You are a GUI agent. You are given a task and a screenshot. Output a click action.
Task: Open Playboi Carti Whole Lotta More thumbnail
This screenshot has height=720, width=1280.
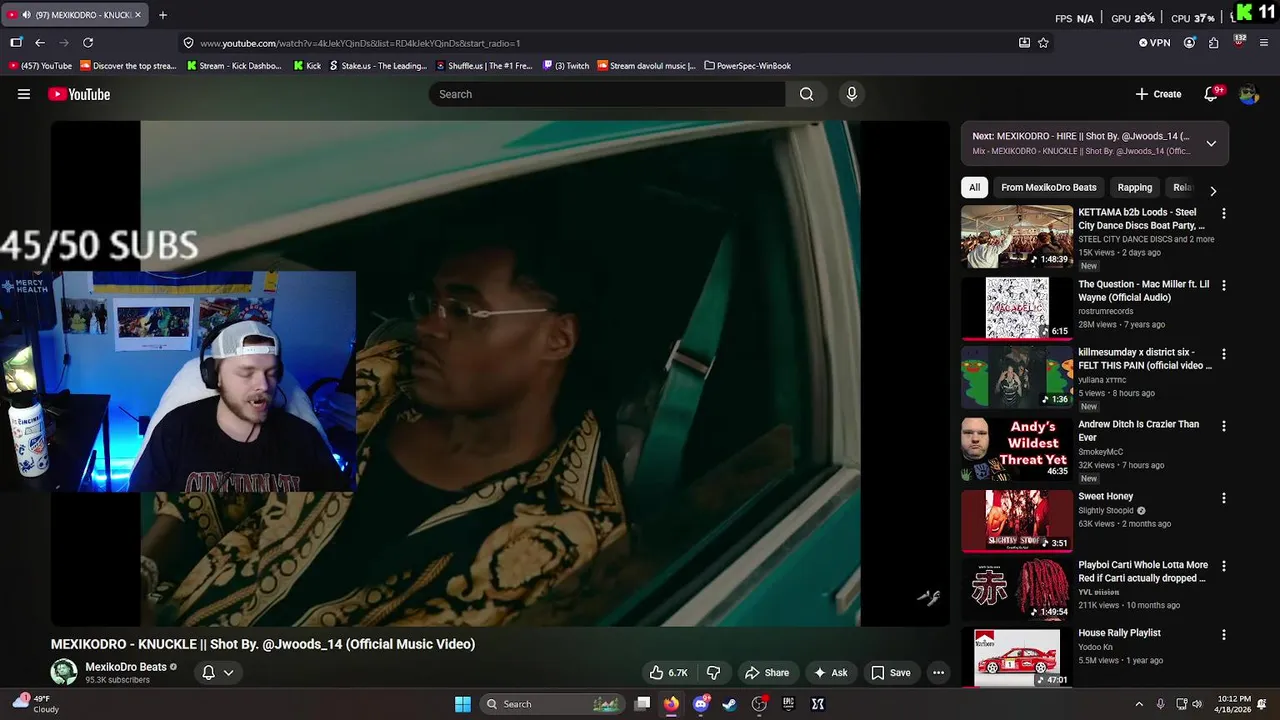tap(1017, 590)
